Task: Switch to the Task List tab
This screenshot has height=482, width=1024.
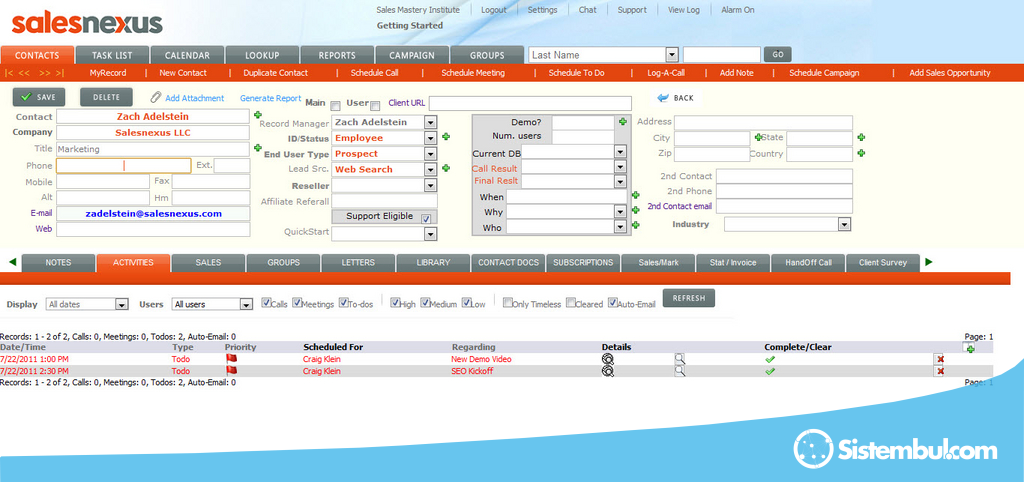Action: pos(112,56)
